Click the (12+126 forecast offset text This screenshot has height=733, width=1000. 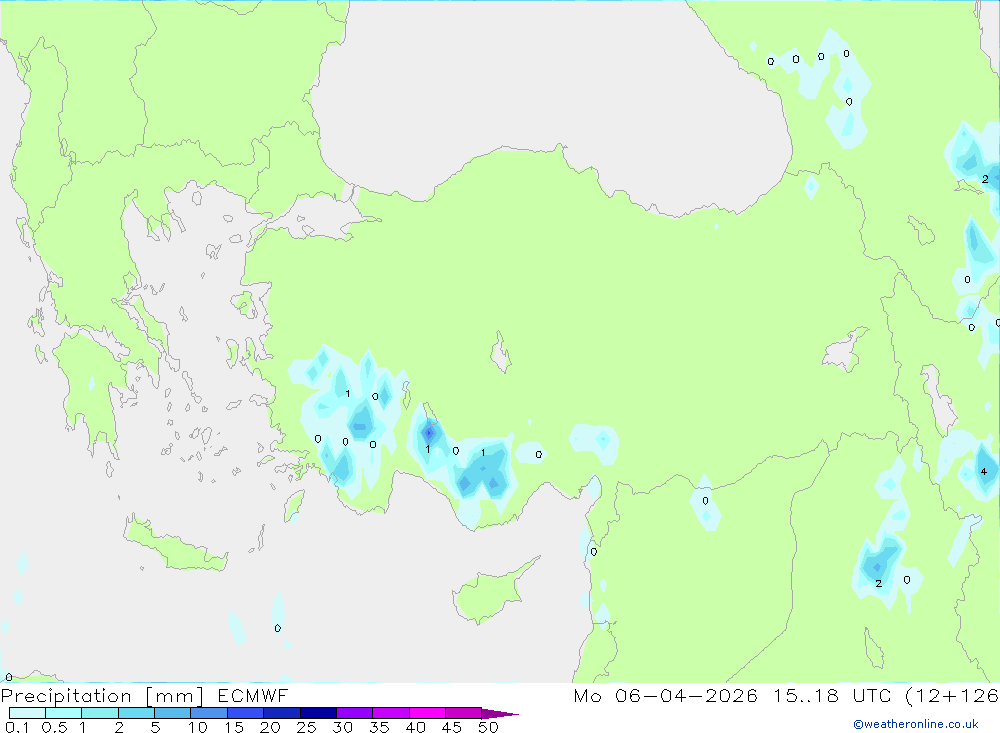coord(952,696)
